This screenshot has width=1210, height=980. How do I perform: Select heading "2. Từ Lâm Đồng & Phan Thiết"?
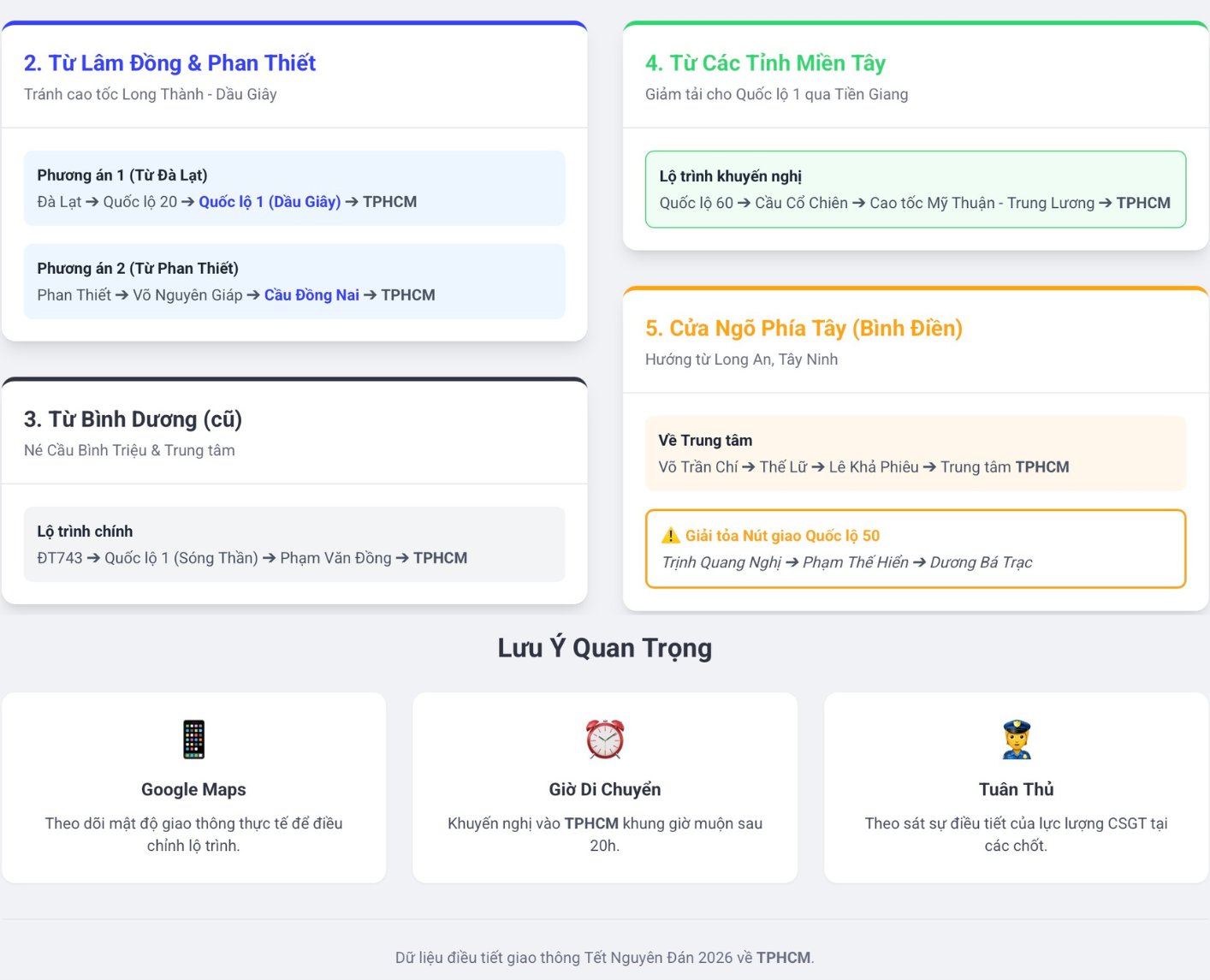(x=169, y=63)
